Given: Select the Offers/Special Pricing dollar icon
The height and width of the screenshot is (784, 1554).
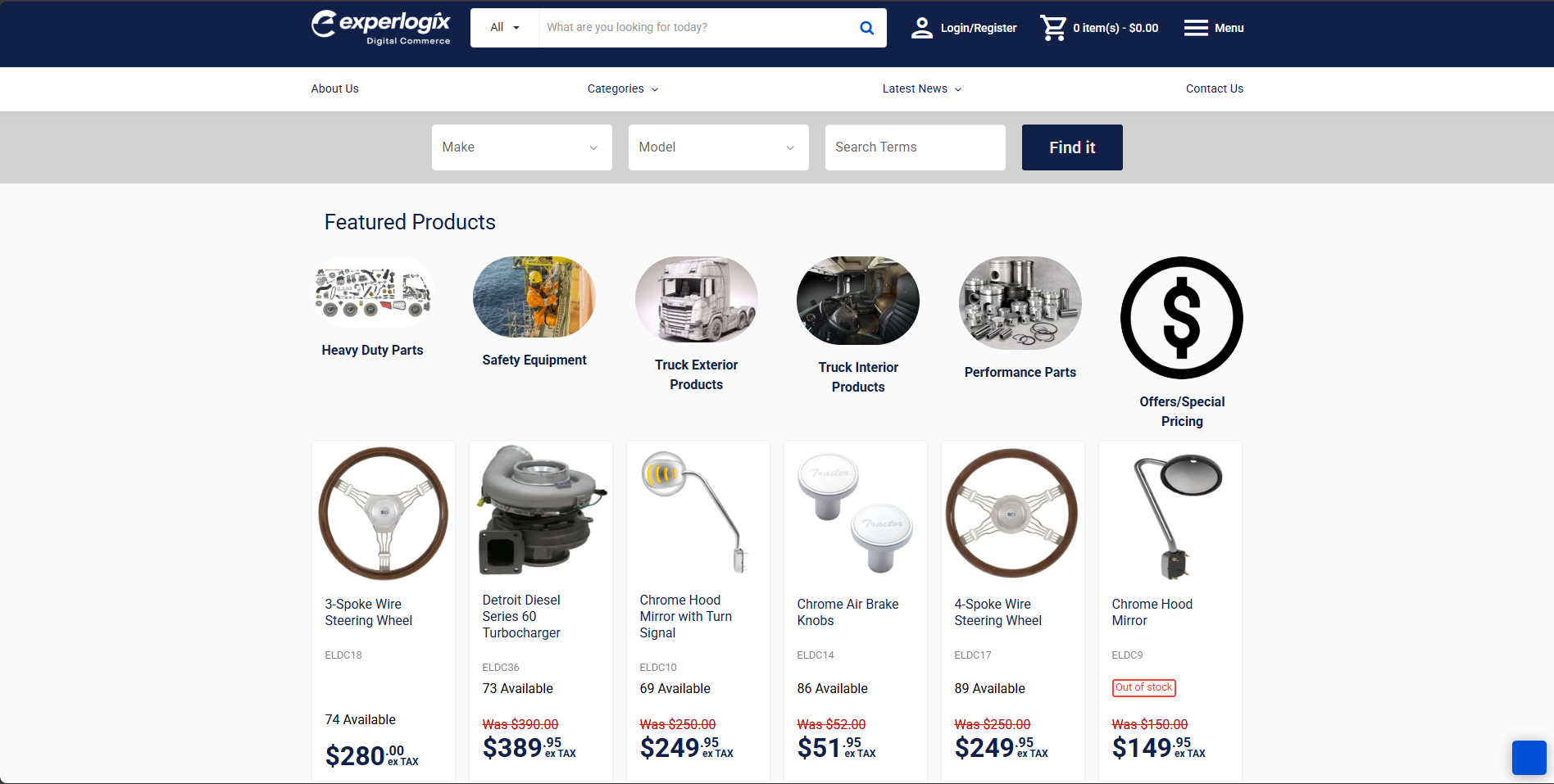Looking at the screenshot, I should pyautogui.click(x=1182, y=318).
